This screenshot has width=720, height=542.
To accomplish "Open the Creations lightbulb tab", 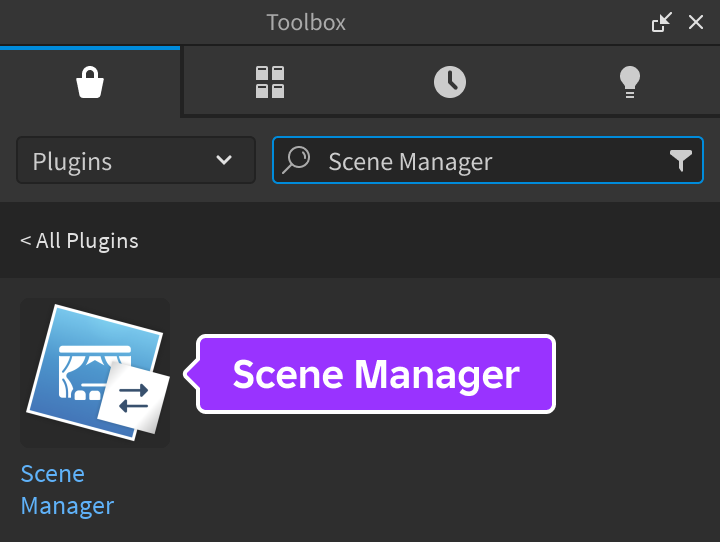I will coord(629,82).
